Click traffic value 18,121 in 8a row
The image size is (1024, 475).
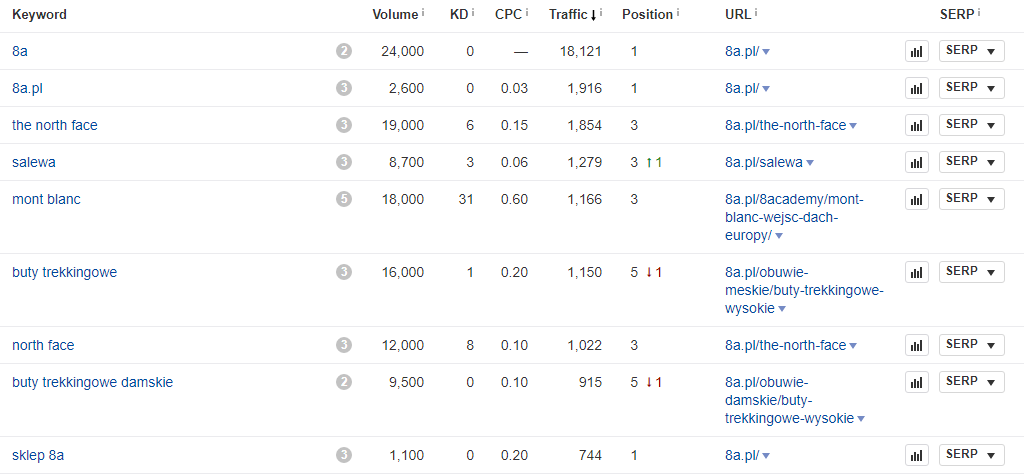coord(581,51)
